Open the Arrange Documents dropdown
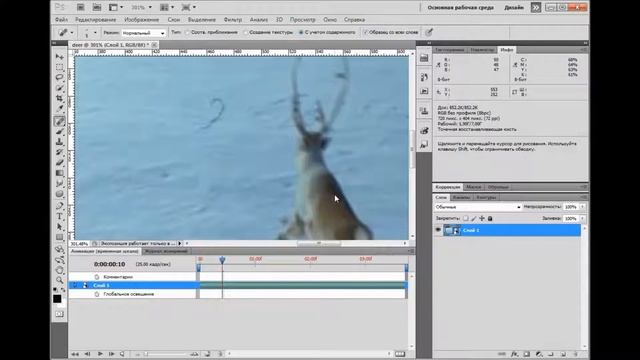This screenshot has width=640, height=360. (167, 7)
